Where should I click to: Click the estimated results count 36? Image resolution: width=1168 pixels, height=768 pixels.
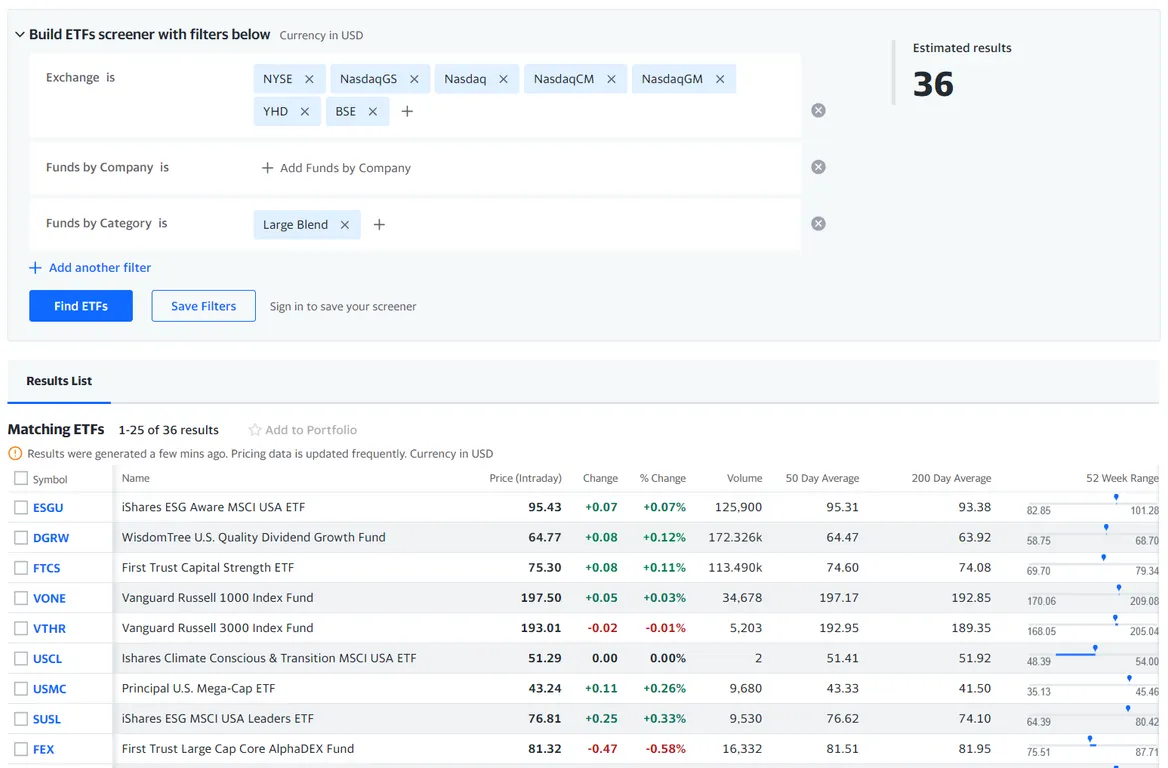point(933,84)
